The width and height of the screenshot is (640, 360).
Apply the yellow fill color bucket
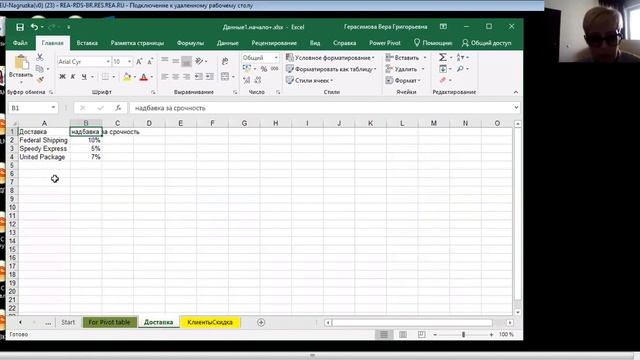pos(127,77)
